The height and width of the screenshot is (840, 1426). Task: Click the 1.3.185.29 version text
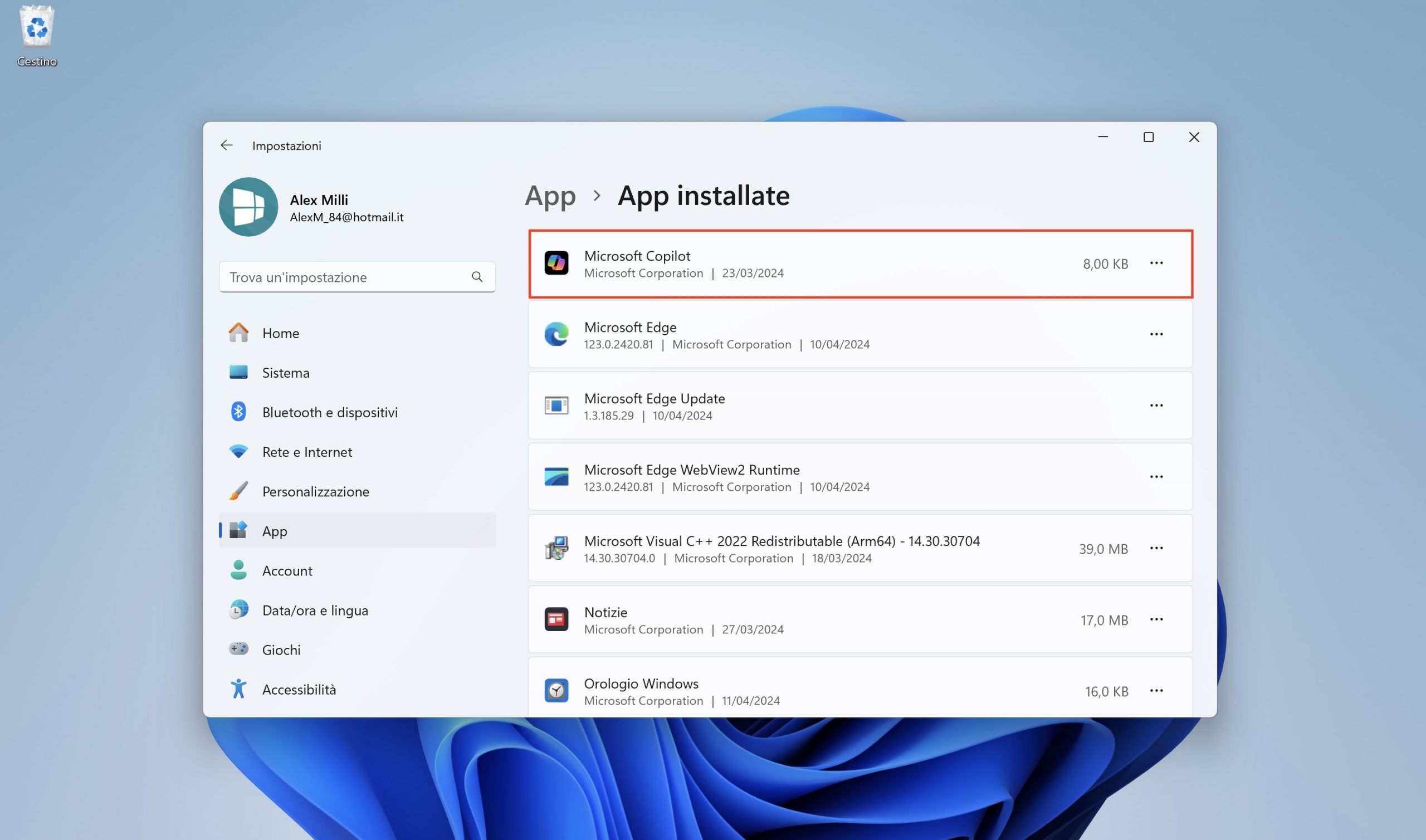(x=608, y=416)
